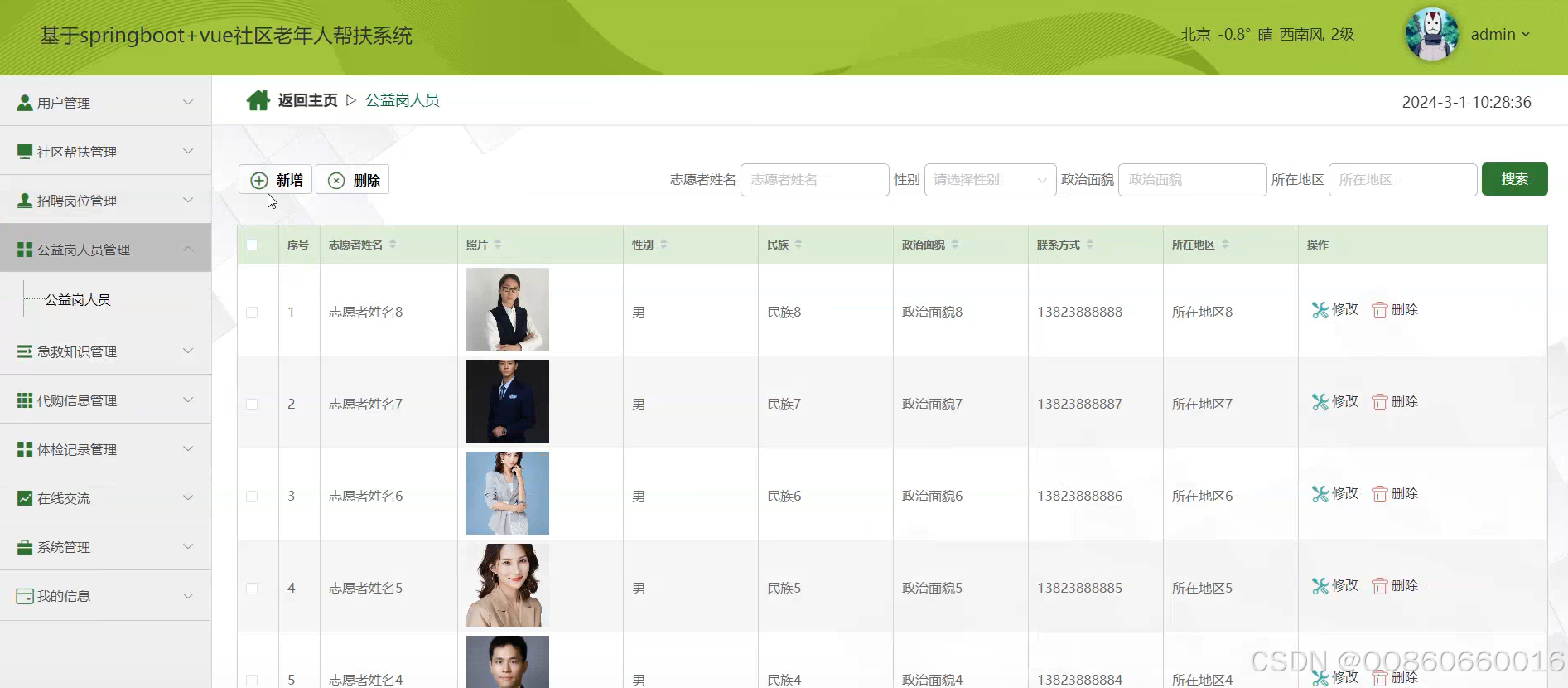Click the 用户管理 person icon

(x=25, y=103)
